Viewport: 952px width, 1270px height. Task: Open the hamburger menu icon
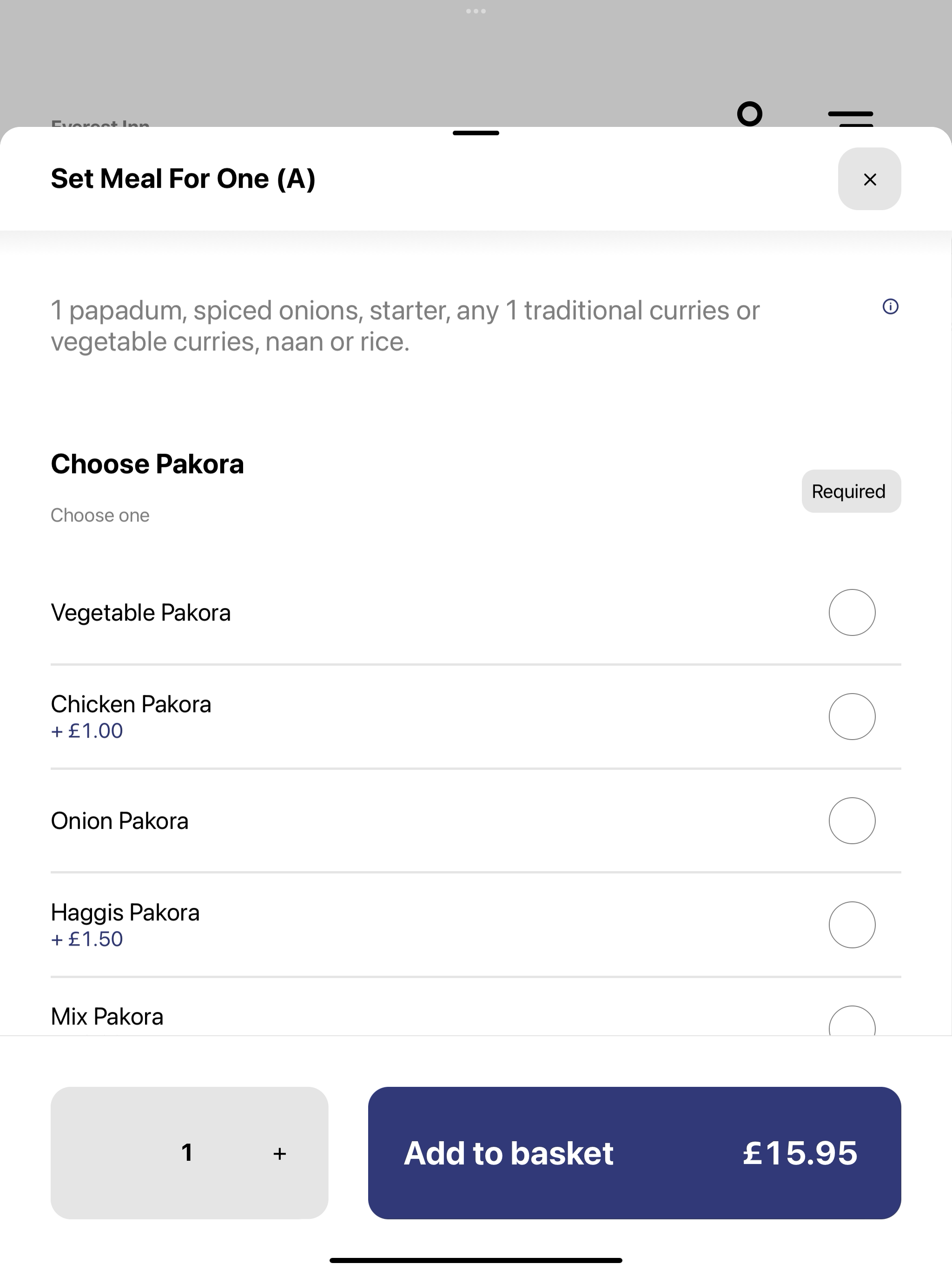pyautogui.click(x=850, y=118)
